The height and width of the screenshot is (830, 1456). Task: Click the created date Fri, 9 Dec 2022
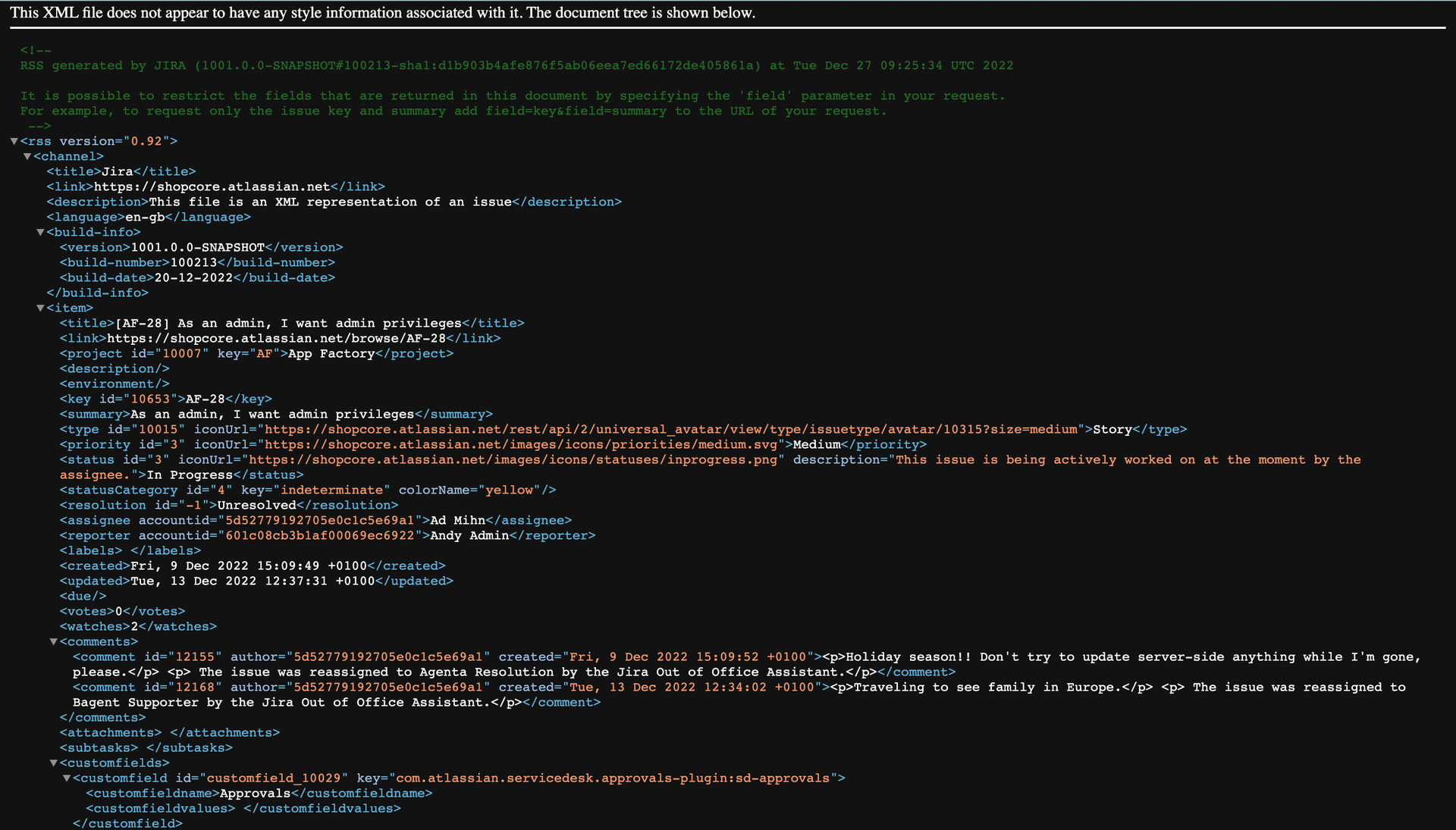pyautogui.click(x=249, y=565)
